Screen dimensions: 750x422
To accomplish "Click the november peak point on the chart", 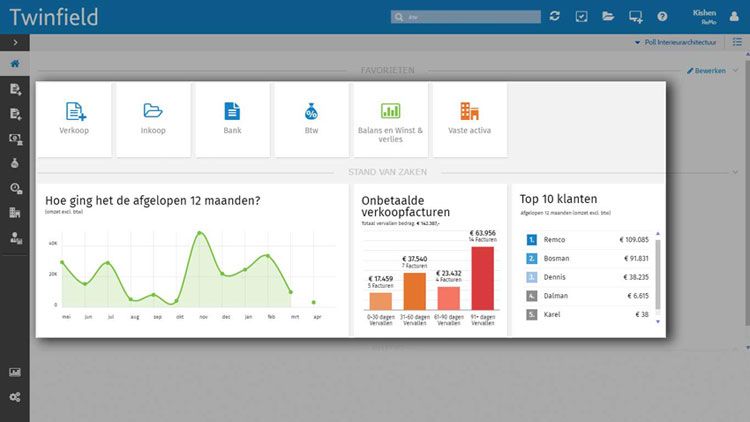I will click(200, 233).
